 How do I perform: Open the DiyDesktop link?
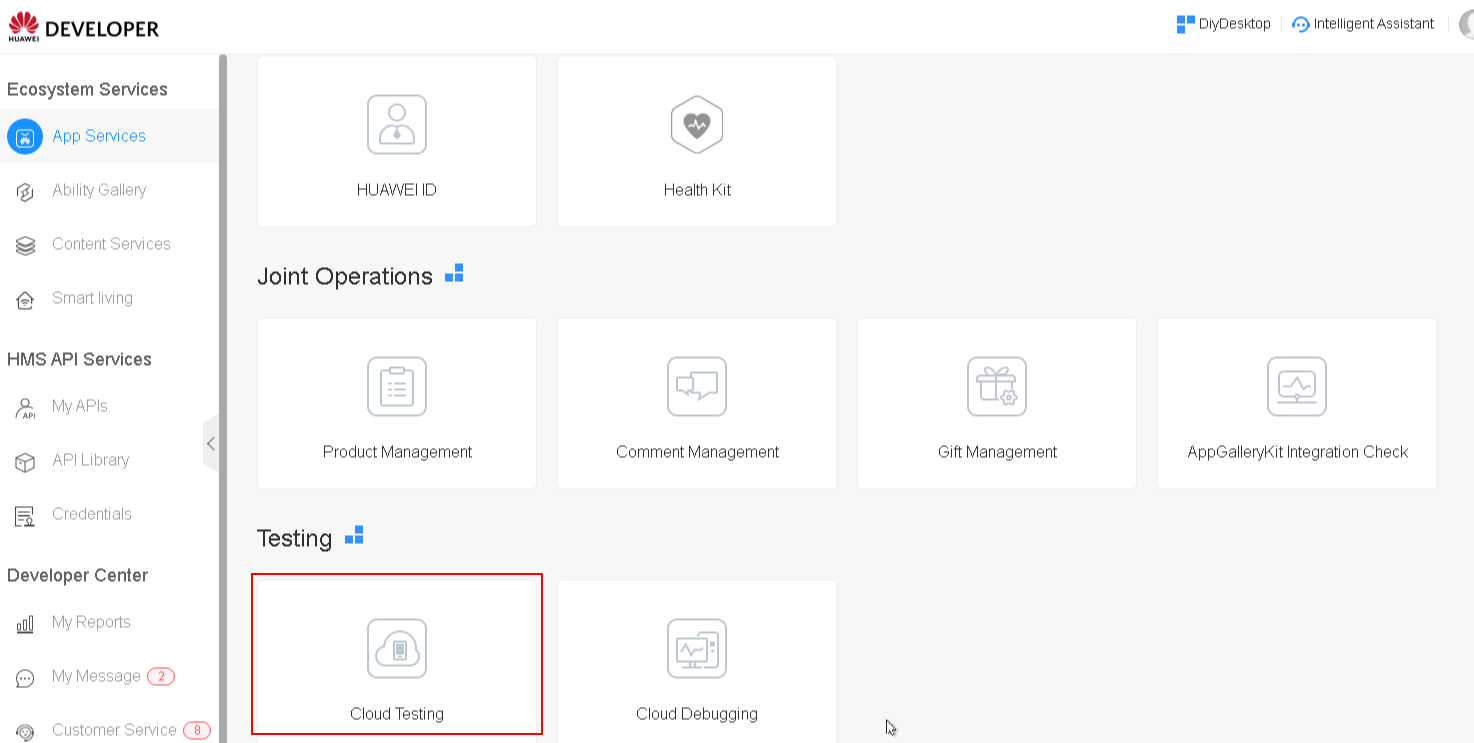1235,24
